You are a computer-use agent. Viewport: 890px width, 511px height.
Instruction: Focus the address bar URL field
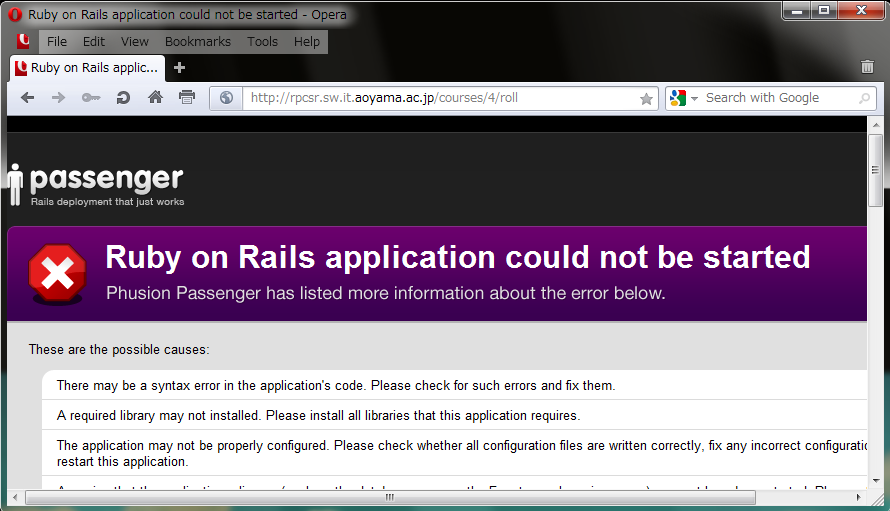click(x=440, y=98)
